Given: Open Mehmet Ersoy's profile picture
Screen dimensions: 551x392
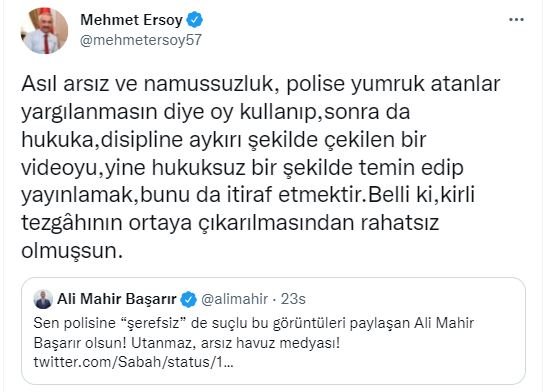Looking at the screenshot, I should tap(45, 30).
